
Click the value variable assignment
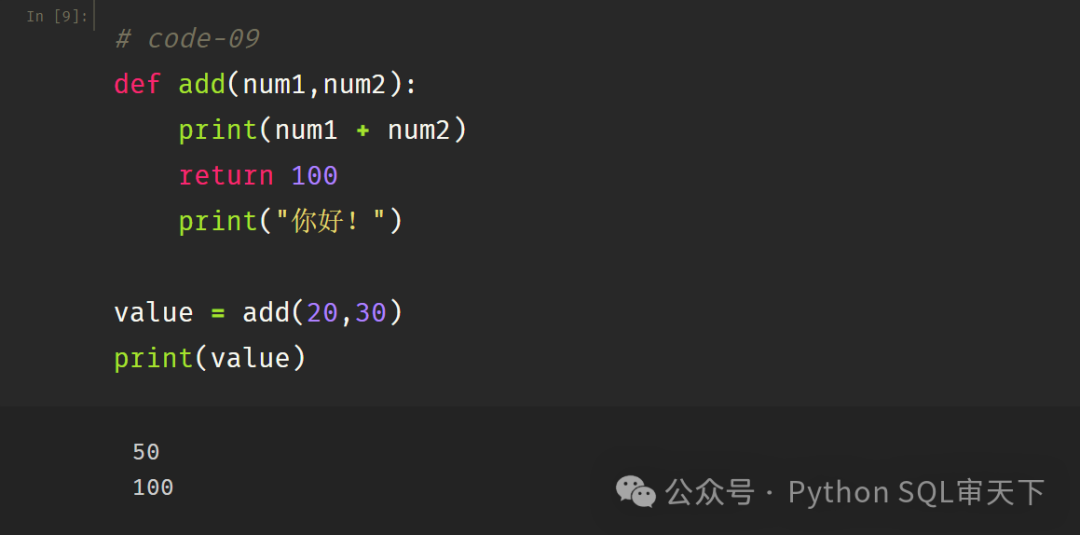click(x=154, y=313)
